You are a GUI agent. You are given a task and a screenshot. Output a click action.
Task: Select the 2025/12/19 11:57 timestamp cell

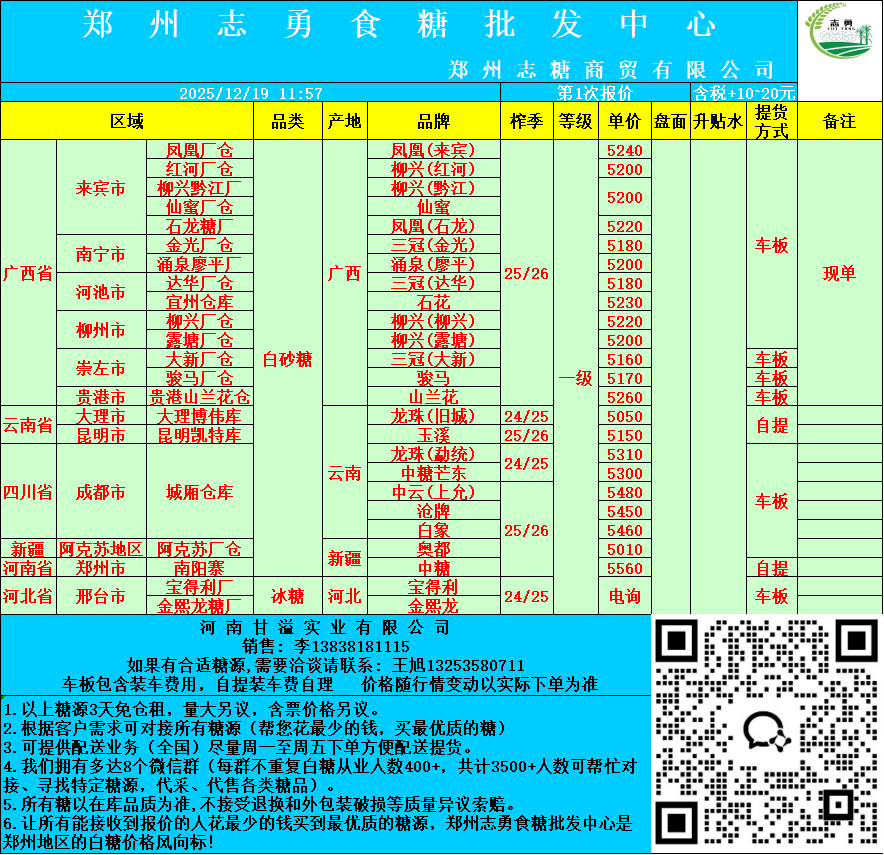(x=250, y=93)
